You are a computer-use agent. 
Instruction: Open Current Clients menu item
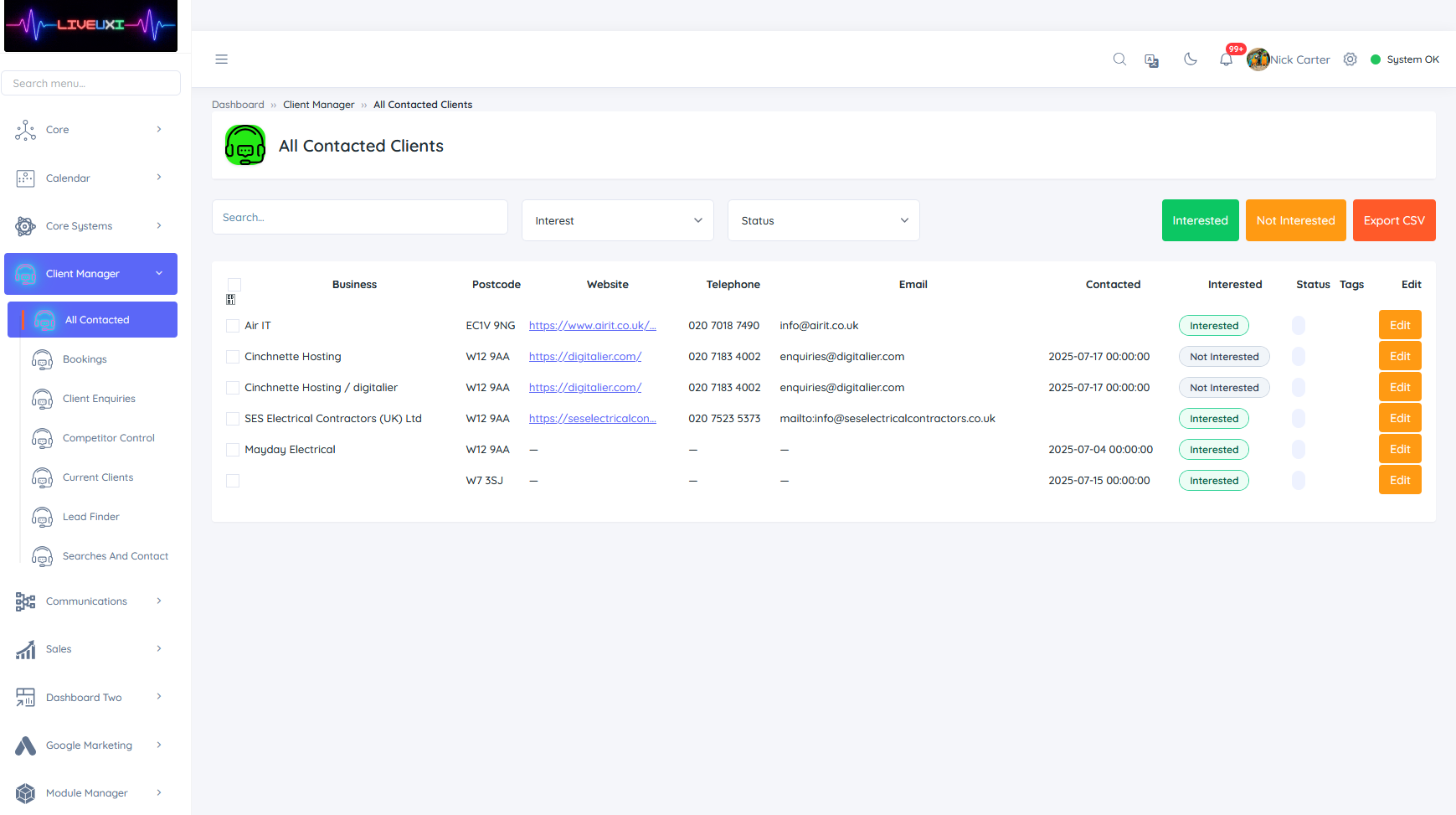(98, 477)
